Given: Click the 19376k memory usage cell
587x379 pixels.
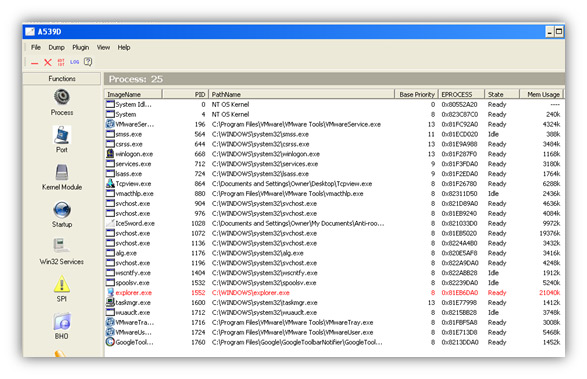Looking at the screenshot, I should (x=550, y=233).
